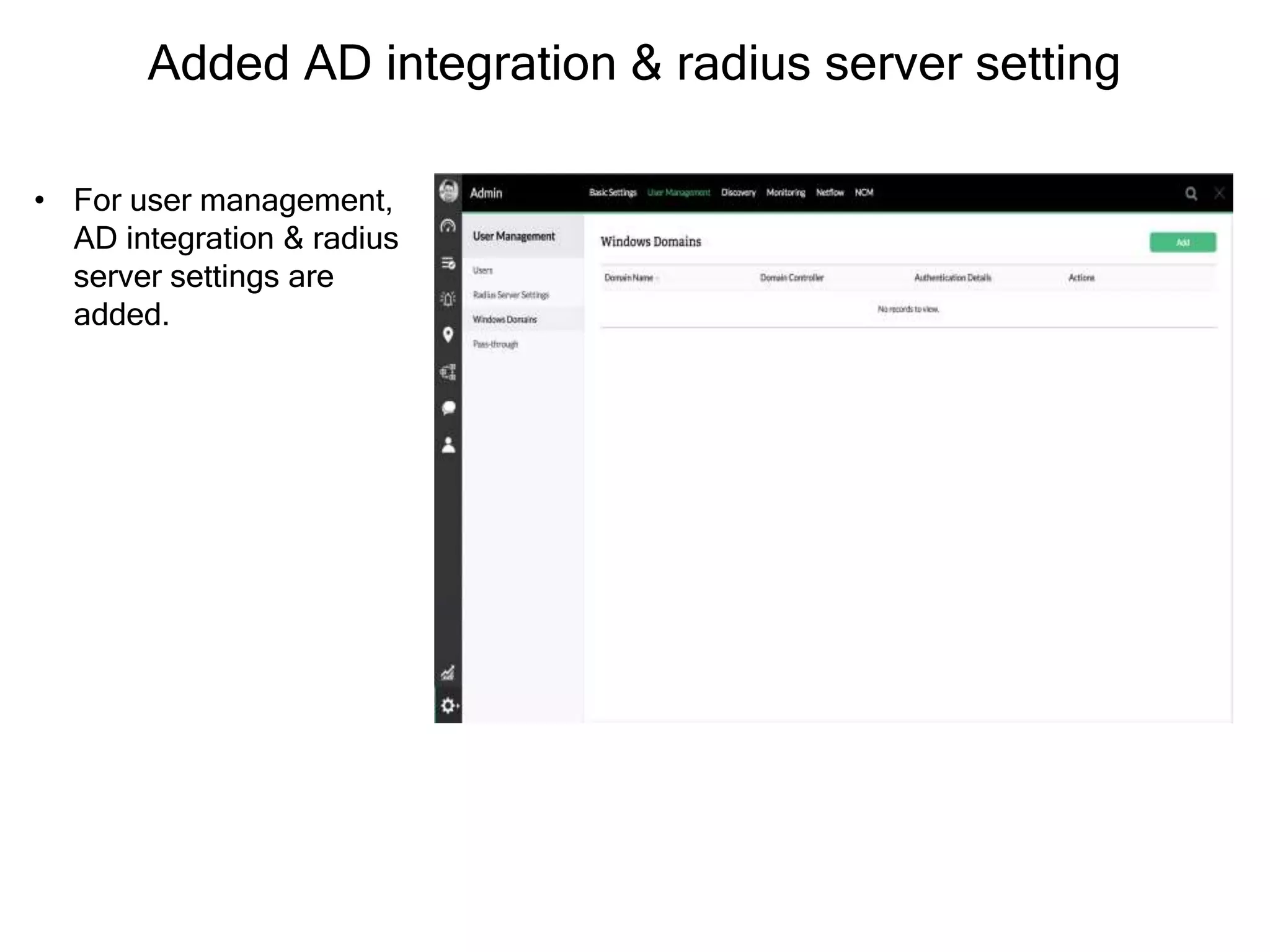Screen dimensions: 1270x952
Task: Open the Alarms bell sidebar icon
Action: coord(448,299)
